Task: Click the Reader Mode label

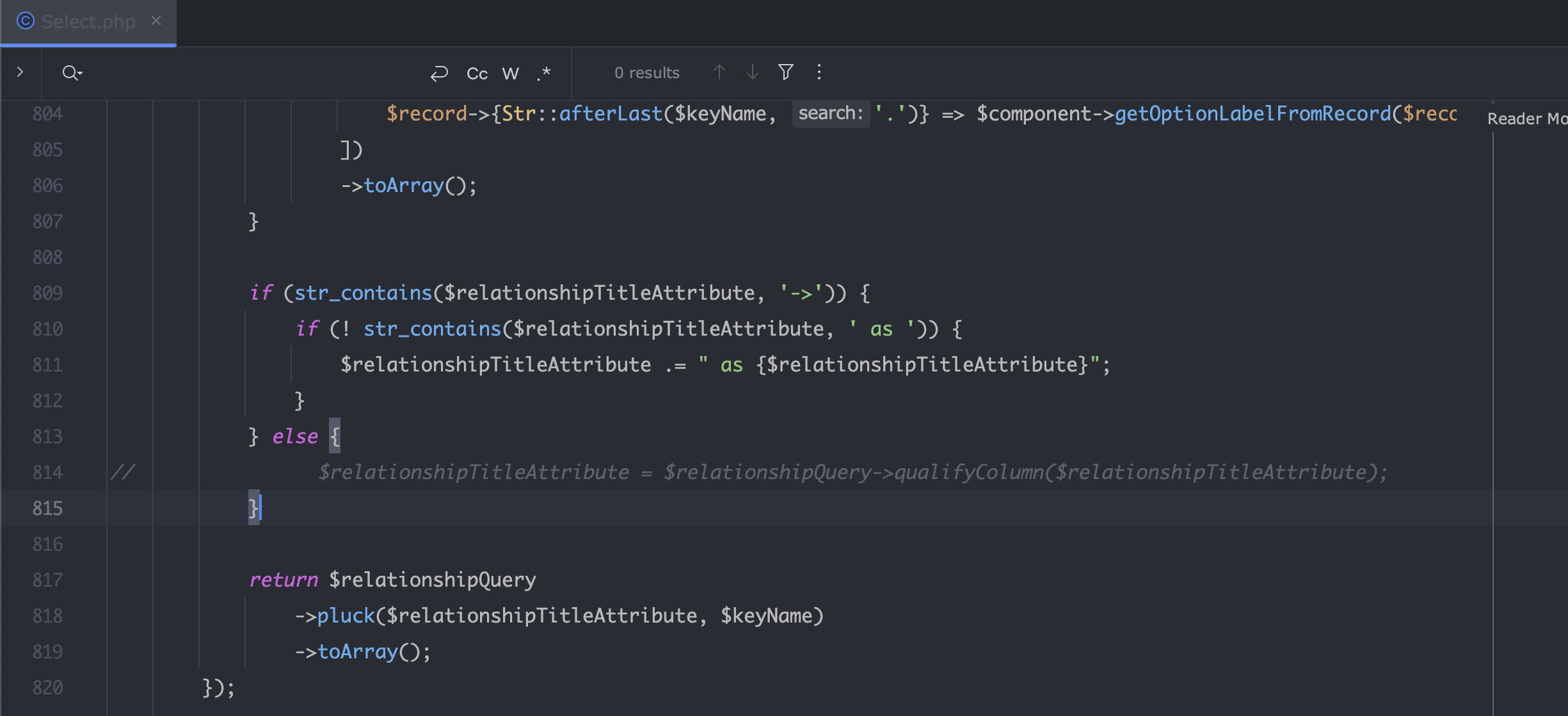Action: tap(1528, 118)
